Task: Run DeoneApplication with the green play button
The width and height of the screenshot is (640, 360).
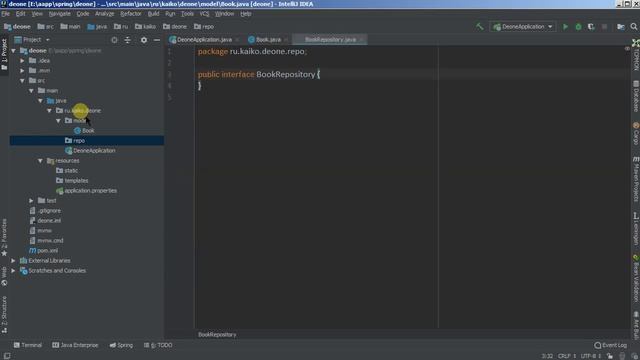Action: point(565,27)
